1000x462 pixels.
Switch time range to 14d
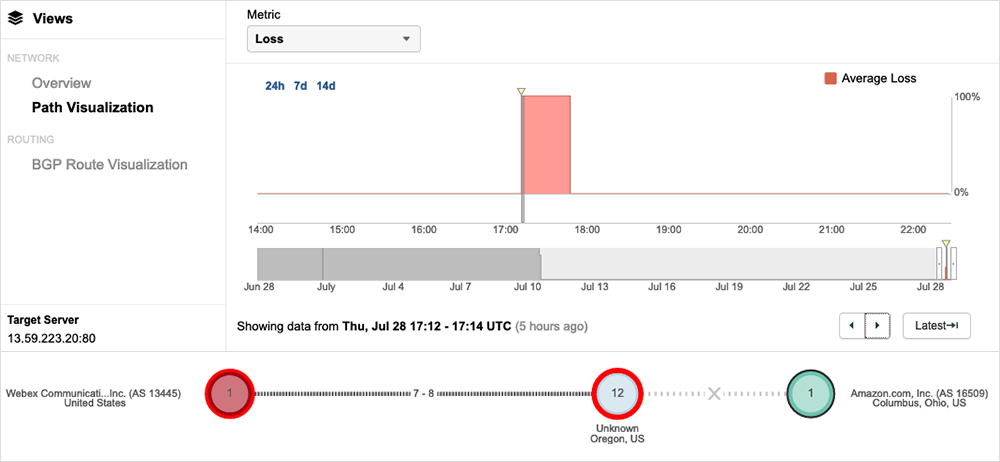[326, 86]
